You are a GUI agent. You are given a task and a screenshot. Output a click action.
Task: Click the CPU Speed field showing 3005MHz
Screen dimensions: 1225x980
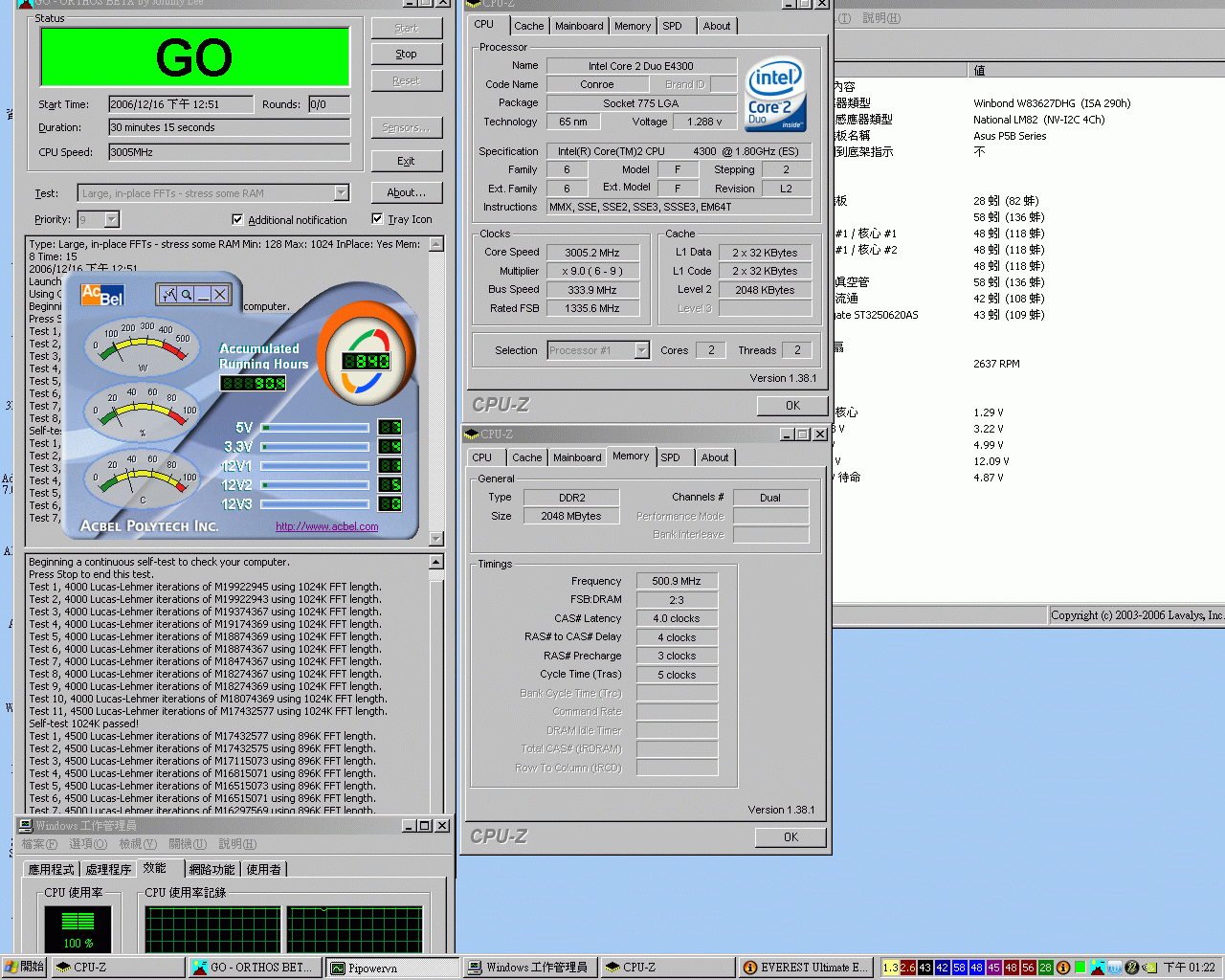click(229, 152)
